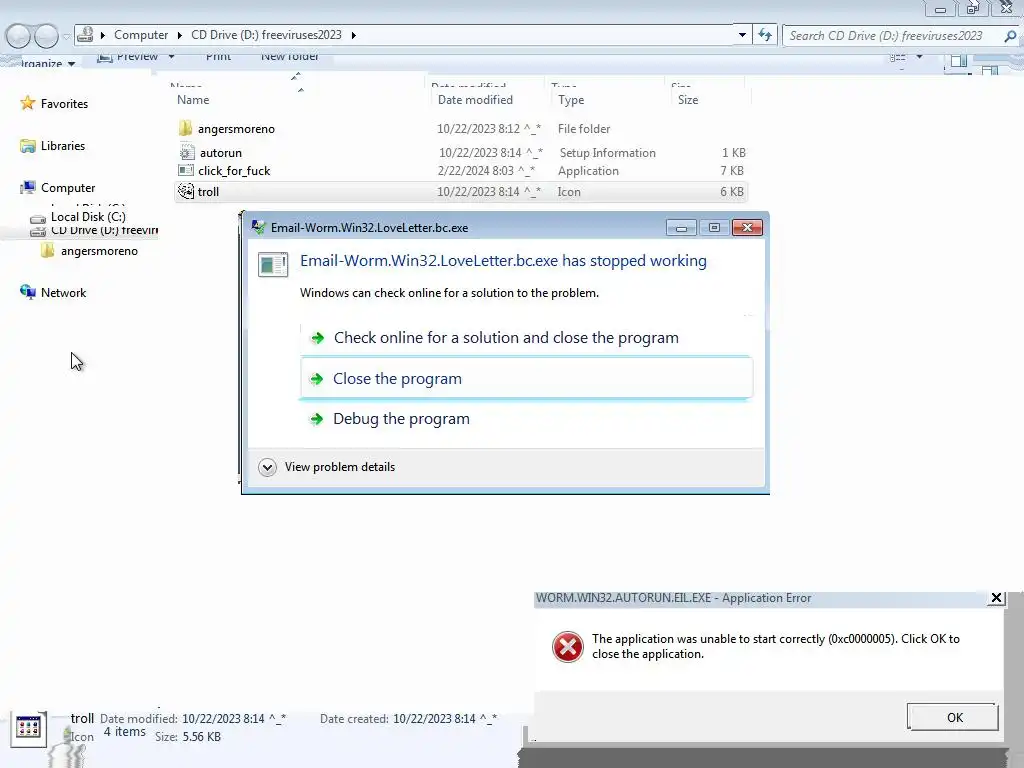
Task: Open Network in navigation pane
Action: (x=63, y=293)
